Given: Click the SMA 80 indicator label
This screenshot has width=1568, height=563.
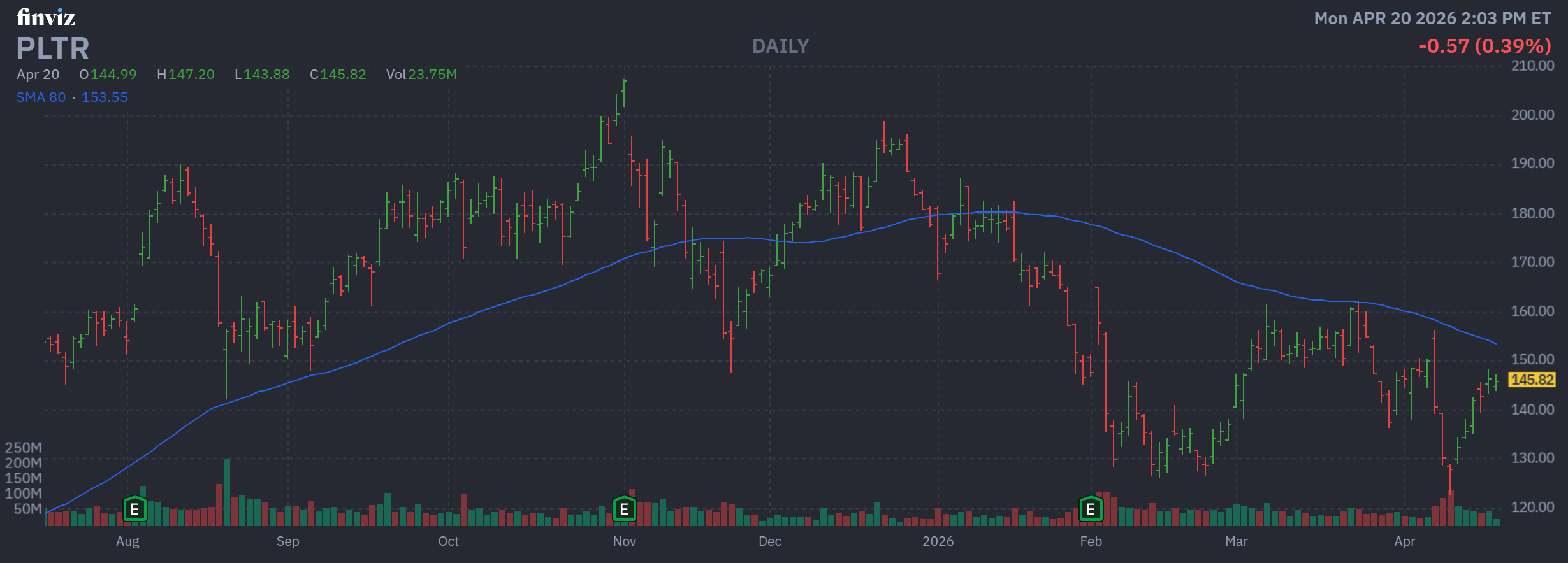Looking at the screenshot, I should (41, 97).
